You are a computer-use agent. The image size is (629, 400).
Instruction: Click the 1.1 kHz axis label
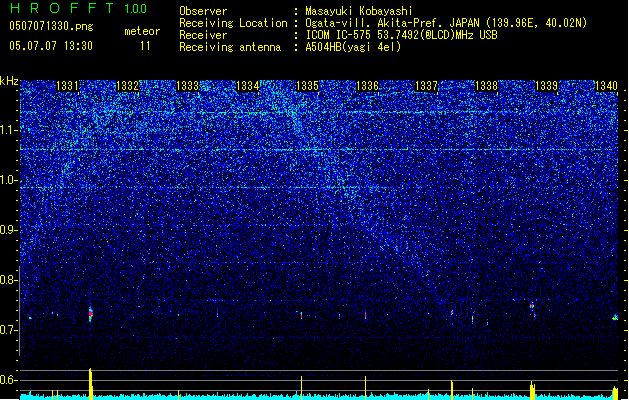click(8, 130)
